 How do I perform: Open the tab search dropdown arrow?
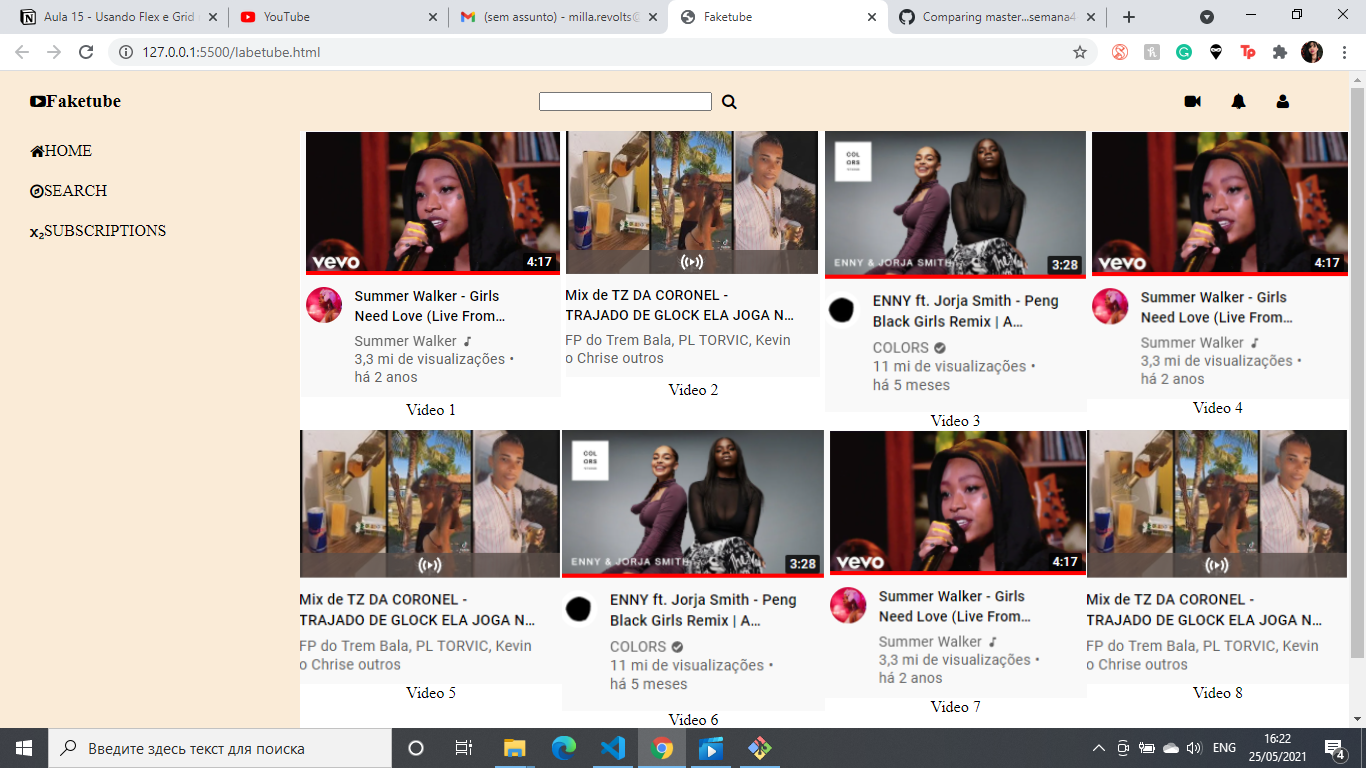point(1207,17)
